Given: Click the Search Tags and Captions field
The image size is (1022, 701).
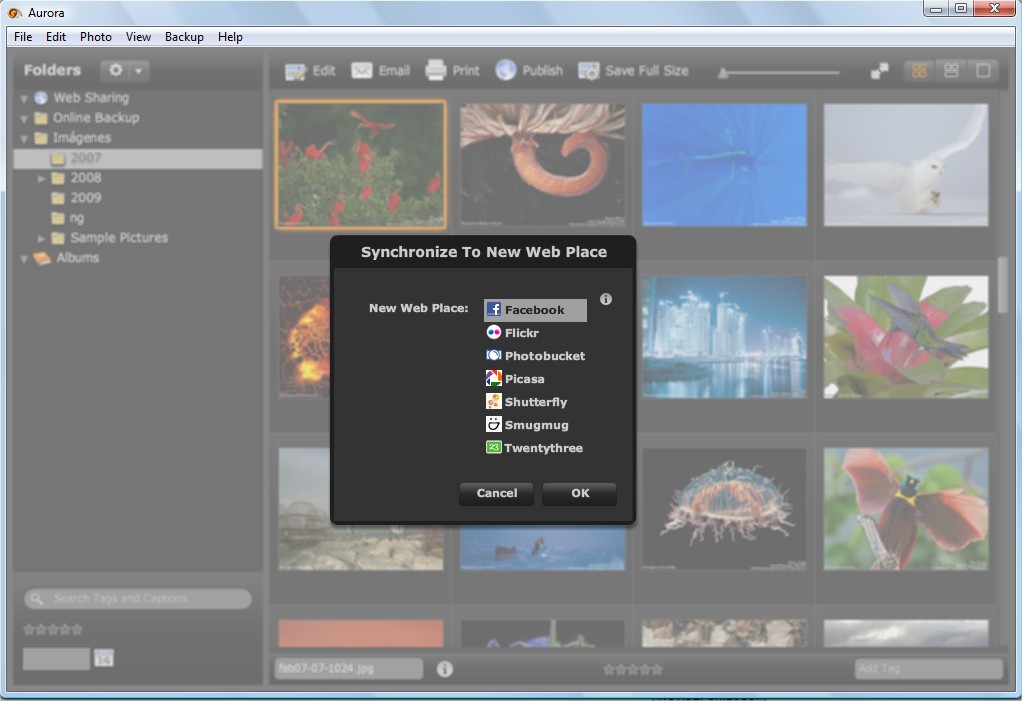Looking at the screenshot, I should pyautogui.click(x=138, y=599).
